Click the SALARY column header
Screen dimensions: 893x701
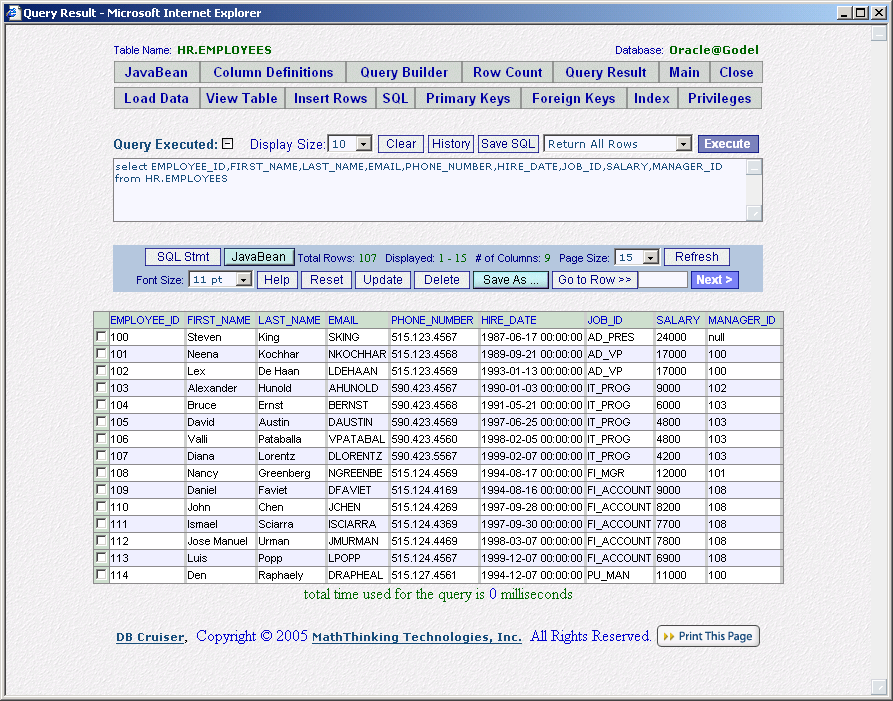point(678,320)
